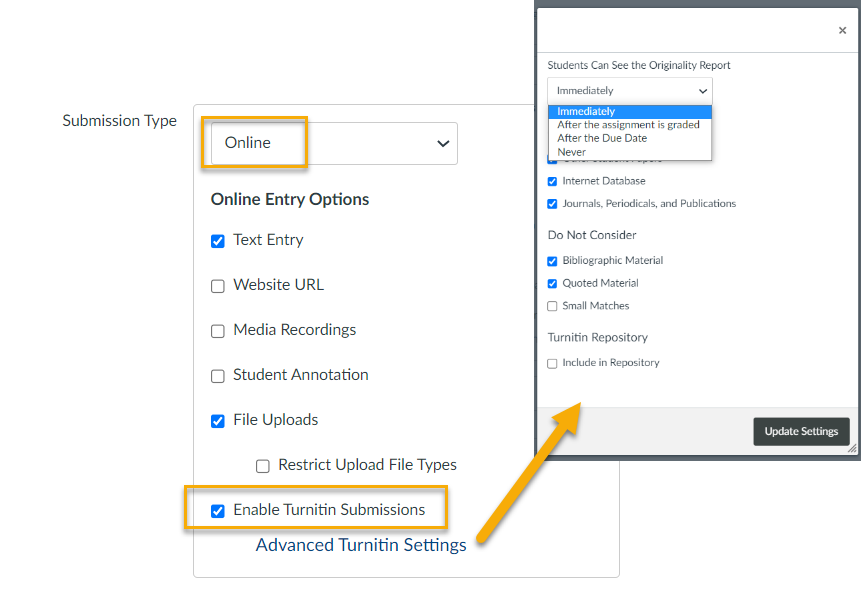Viewport: 861px width, 594px height.
Task: Check Include in Repository
Action: pyautogui.click(x=552, y=362)
